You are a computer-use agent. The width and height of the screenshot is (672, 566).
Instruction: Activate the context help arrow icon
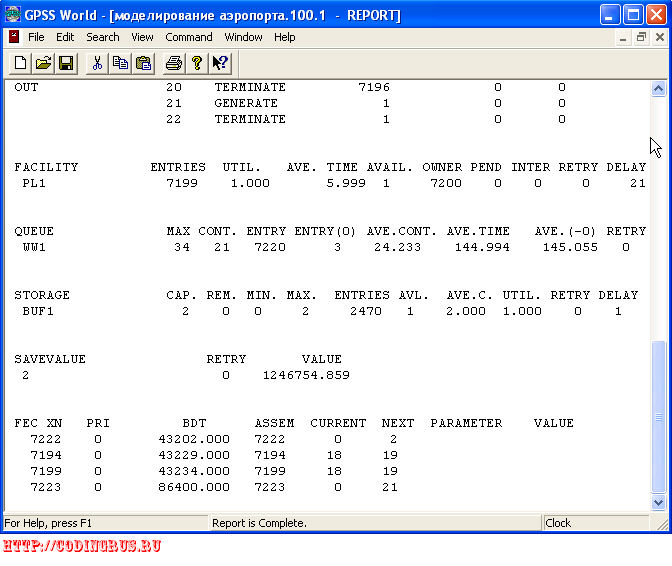coord(220,63)
